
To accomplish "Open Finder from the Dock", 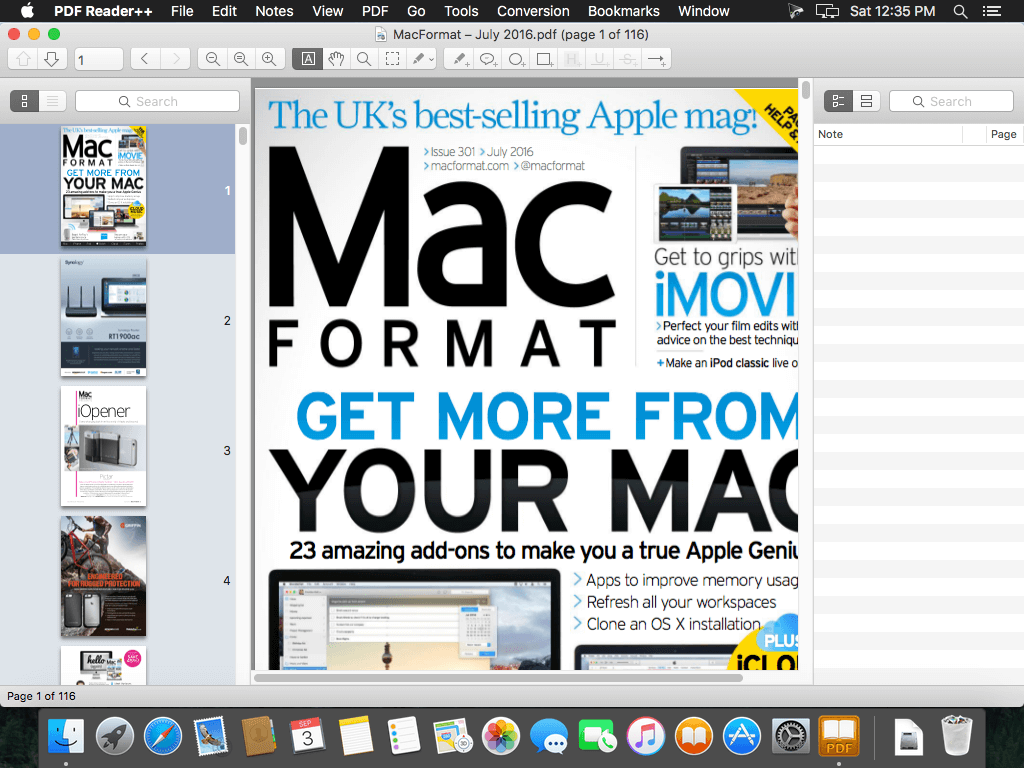I will [66, 736].
